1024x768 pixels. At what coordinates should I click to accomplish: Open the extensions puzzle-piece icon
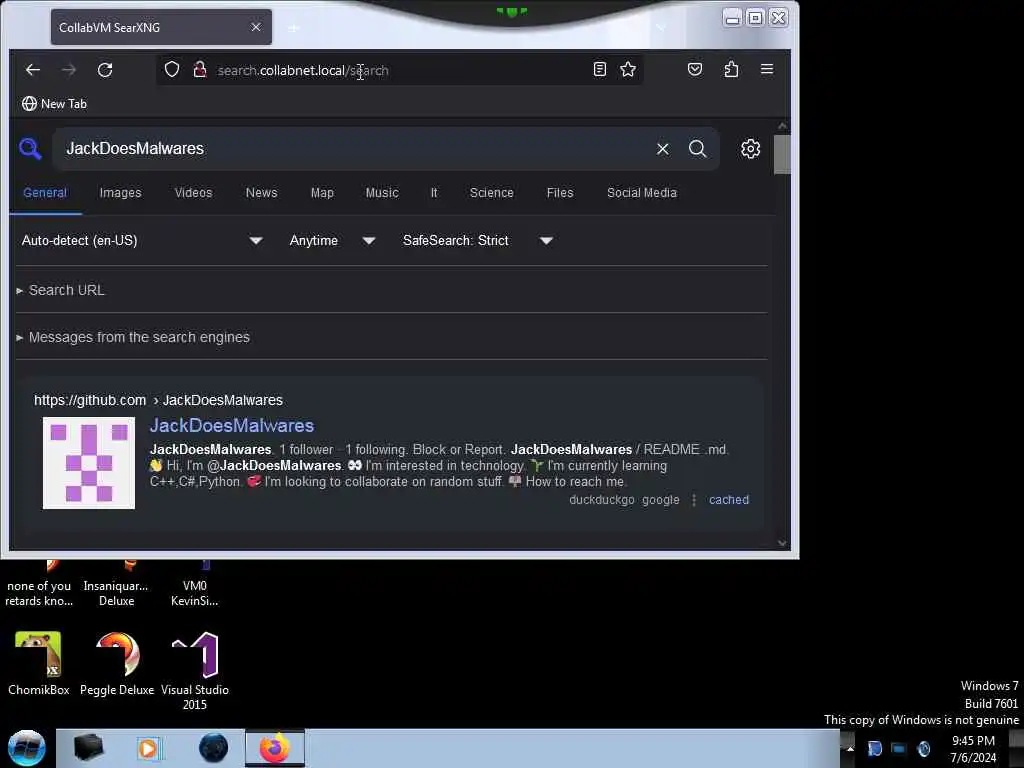(x=731, y=69)
